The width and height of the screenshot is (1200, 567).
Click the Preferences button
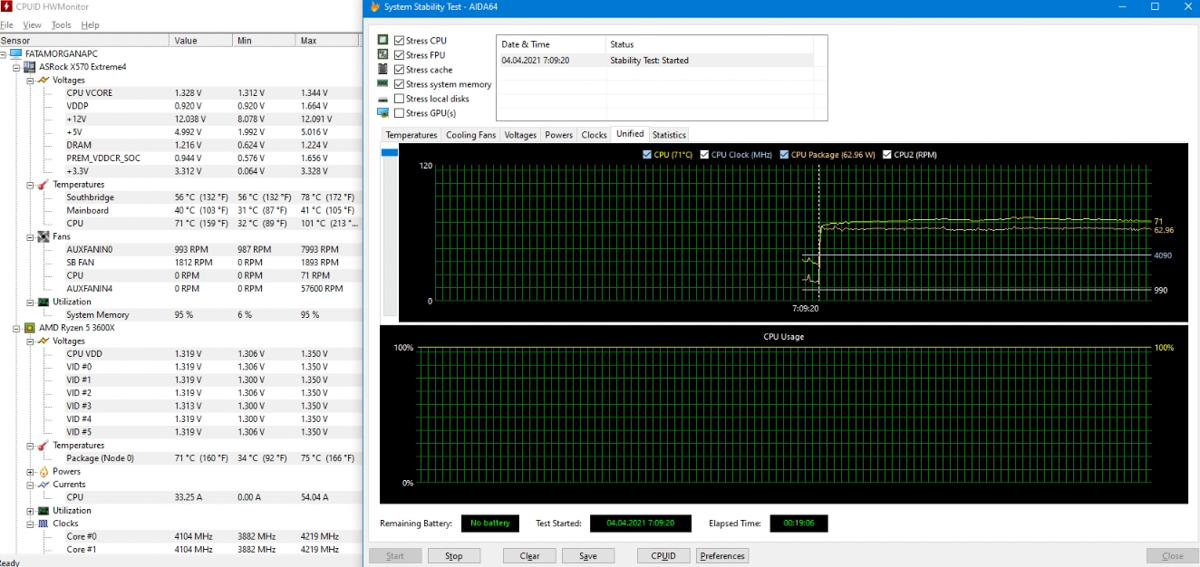[722, 556]
